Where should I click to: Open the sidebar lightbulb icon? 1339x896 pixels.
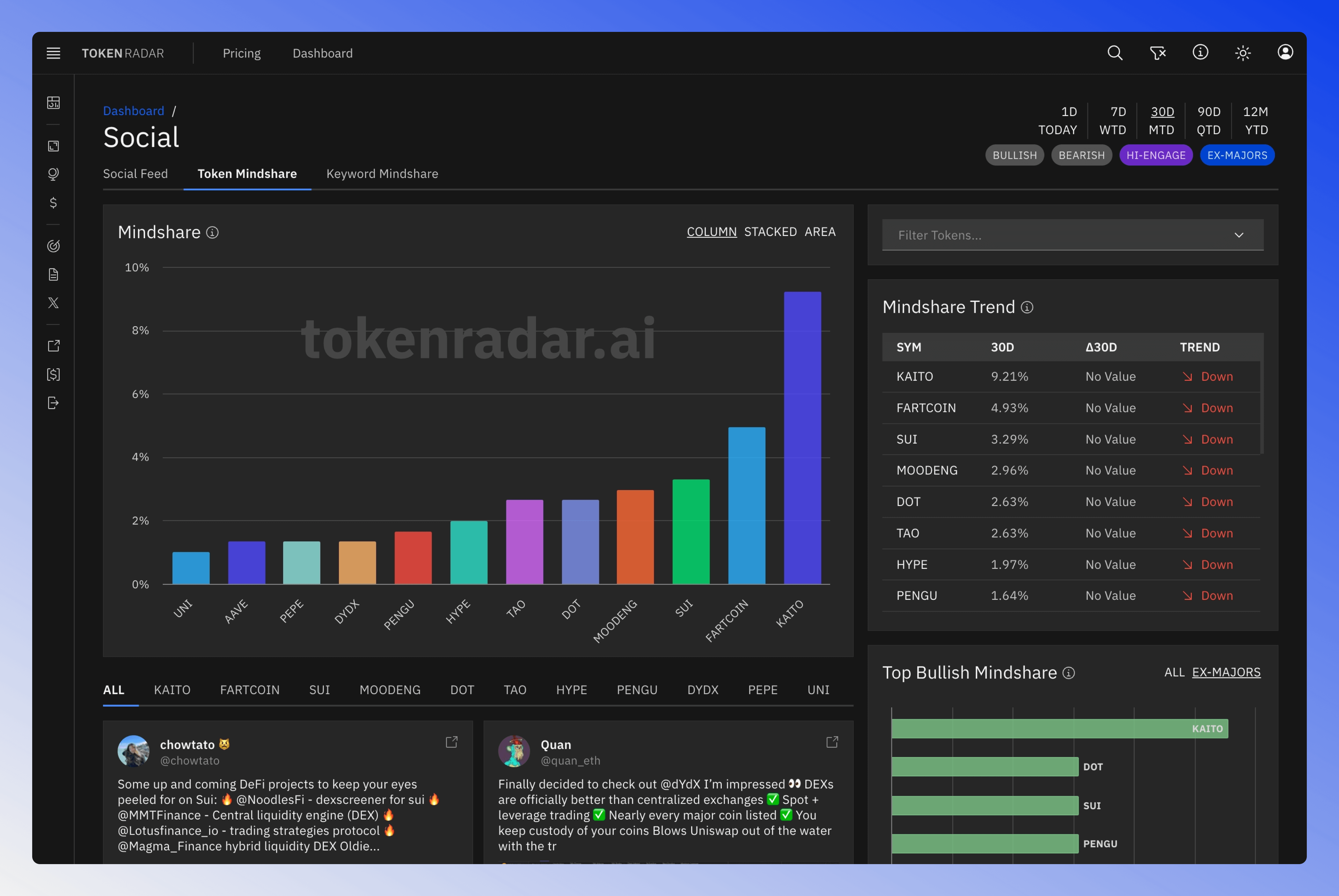tap(53, 174)
